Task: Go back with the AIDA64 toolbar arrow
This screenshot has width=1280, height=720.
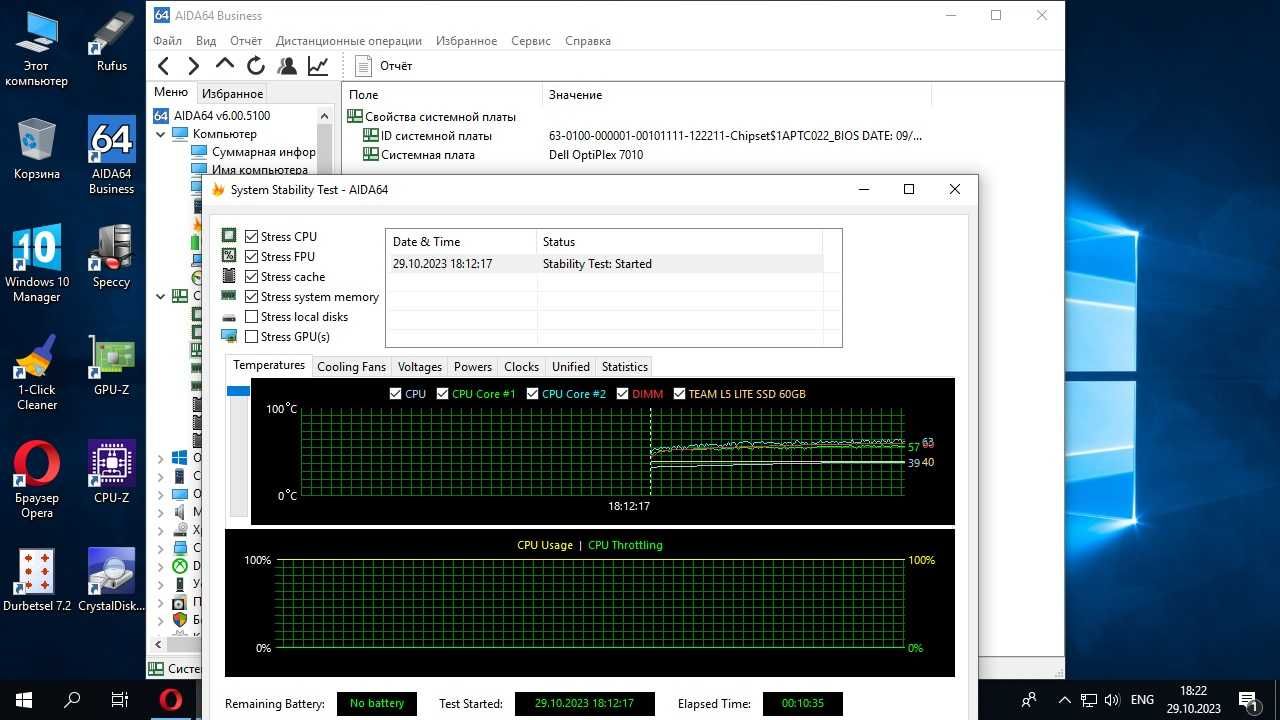Action: point(164,66)
